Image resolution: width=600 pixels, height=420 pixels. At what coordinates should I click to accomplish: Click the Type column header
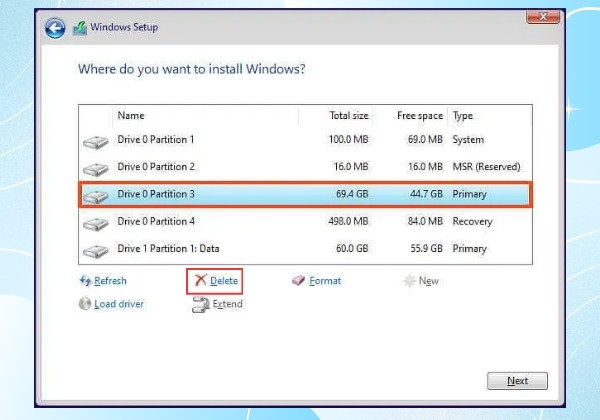coord(463,116)
